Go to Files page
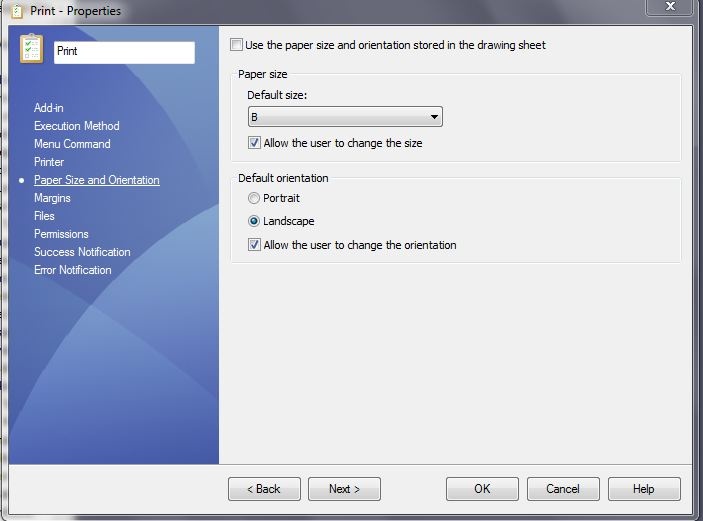 click(44, 216)
